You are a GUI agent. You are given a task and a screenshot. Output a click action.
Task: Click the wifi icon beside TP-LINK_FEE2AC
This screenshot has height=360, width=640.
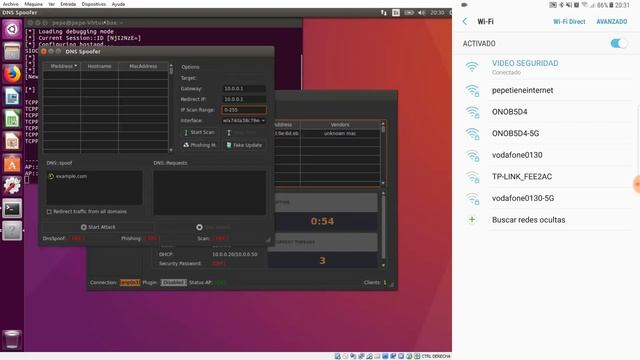pos(473,177)
